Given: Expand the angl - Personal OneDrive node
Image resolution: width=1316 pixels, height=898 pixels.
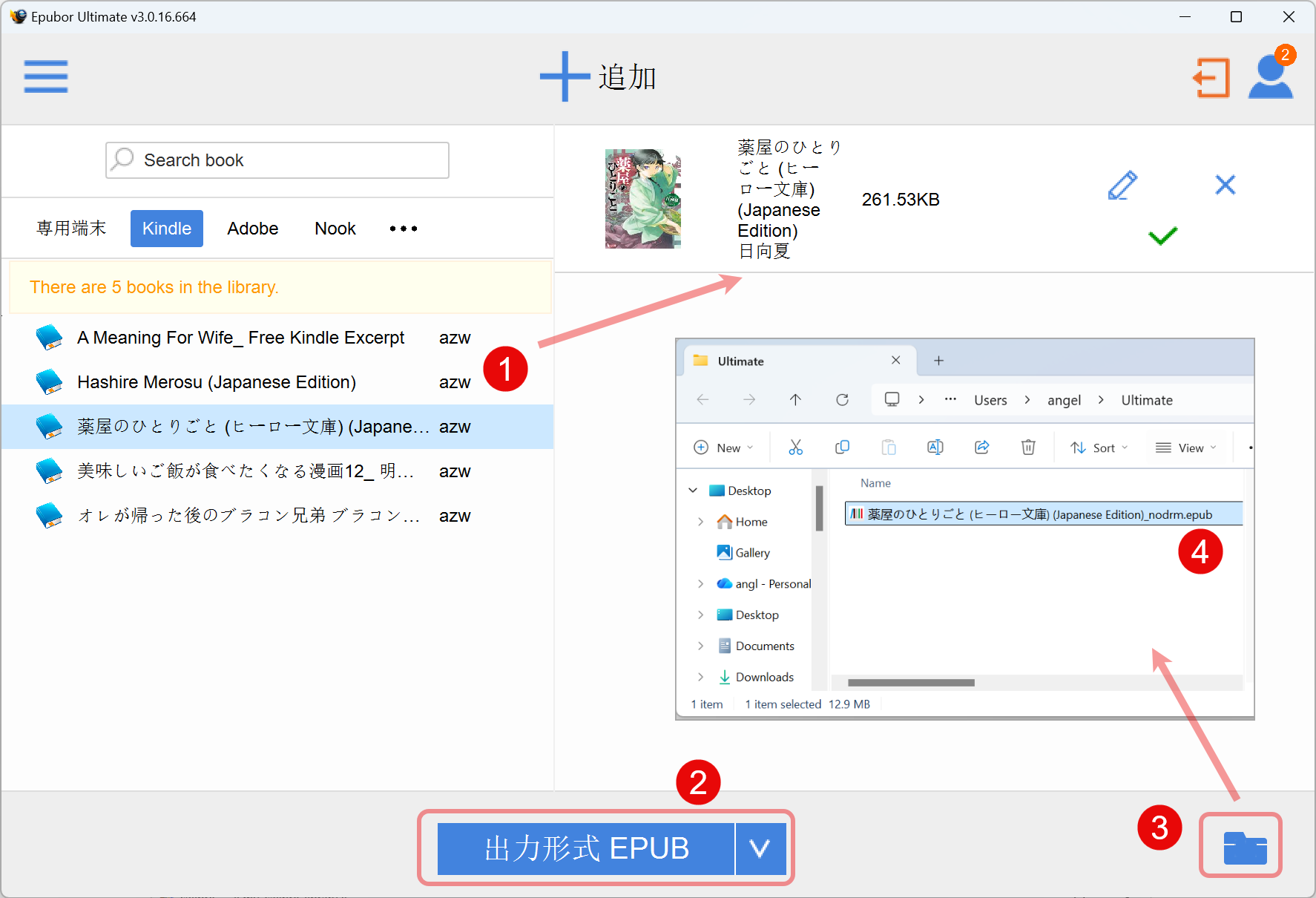Looking at the screenshot, I should (700, 584).
